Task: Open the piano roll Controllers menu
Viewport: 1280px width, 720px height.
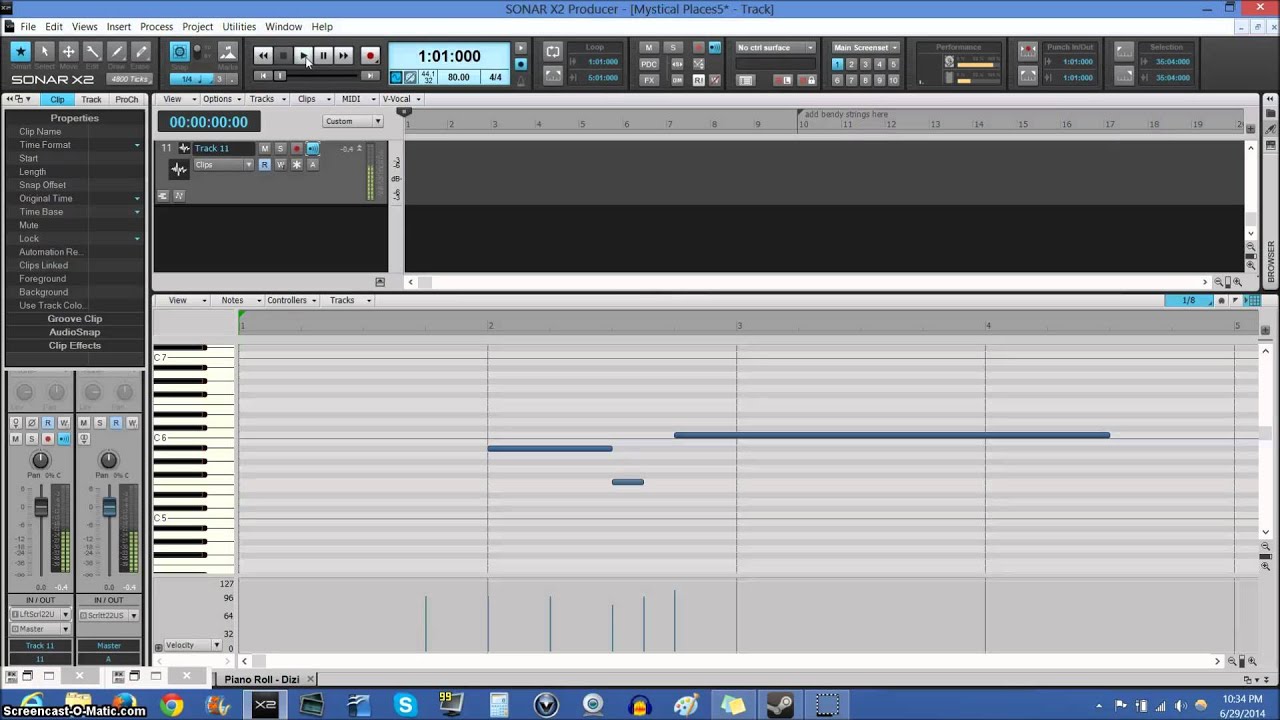Action: (291, 300)
